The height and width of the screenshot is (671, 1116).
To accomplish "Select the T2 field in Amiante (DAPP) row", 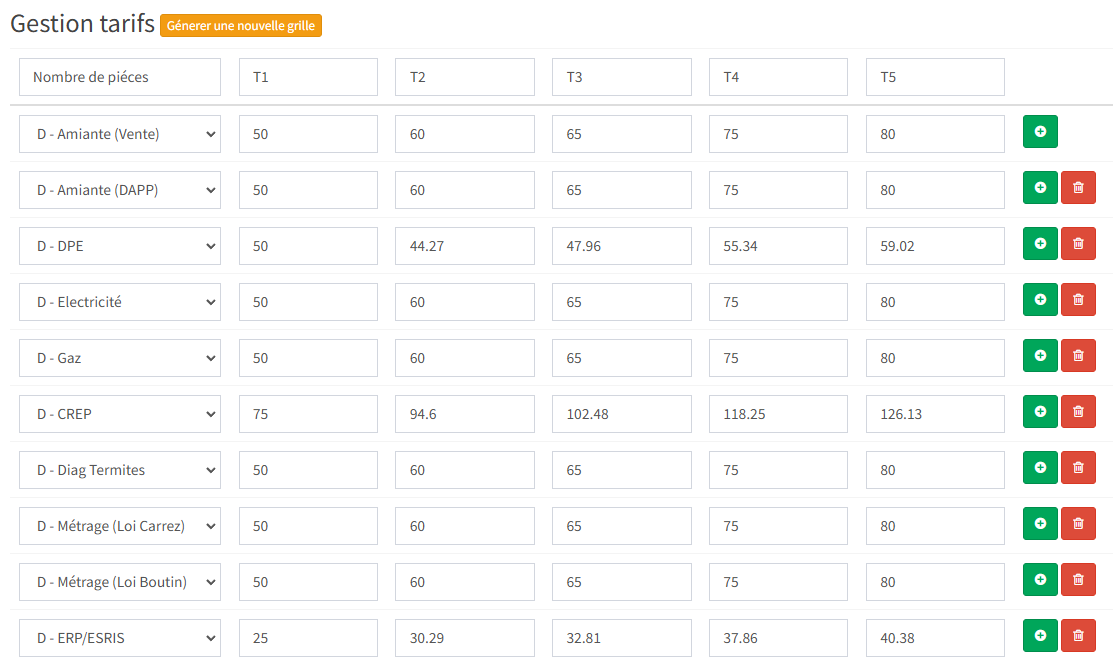I will tap(465, 190).
